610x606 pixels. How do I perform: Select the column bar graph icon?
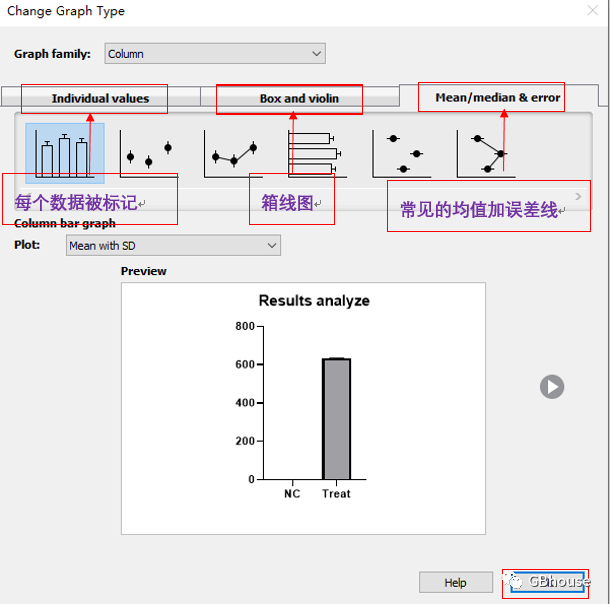[64, 152]
